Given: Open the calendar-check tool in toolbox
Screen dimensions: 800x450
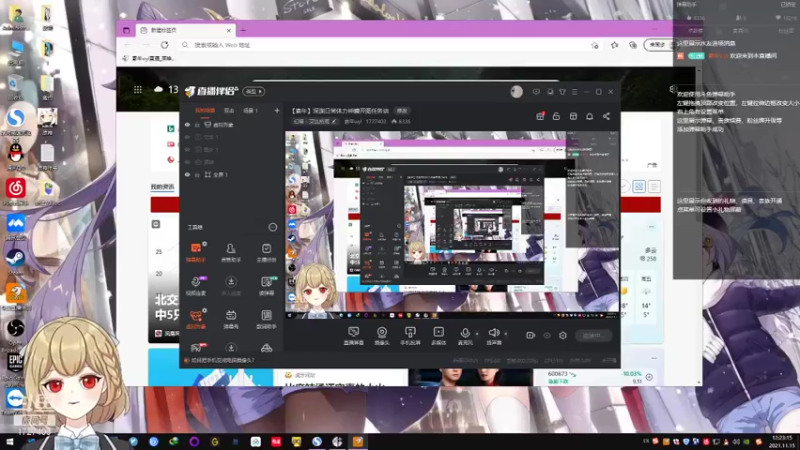Looking at the screenshot, I should [x=266, y=252].
